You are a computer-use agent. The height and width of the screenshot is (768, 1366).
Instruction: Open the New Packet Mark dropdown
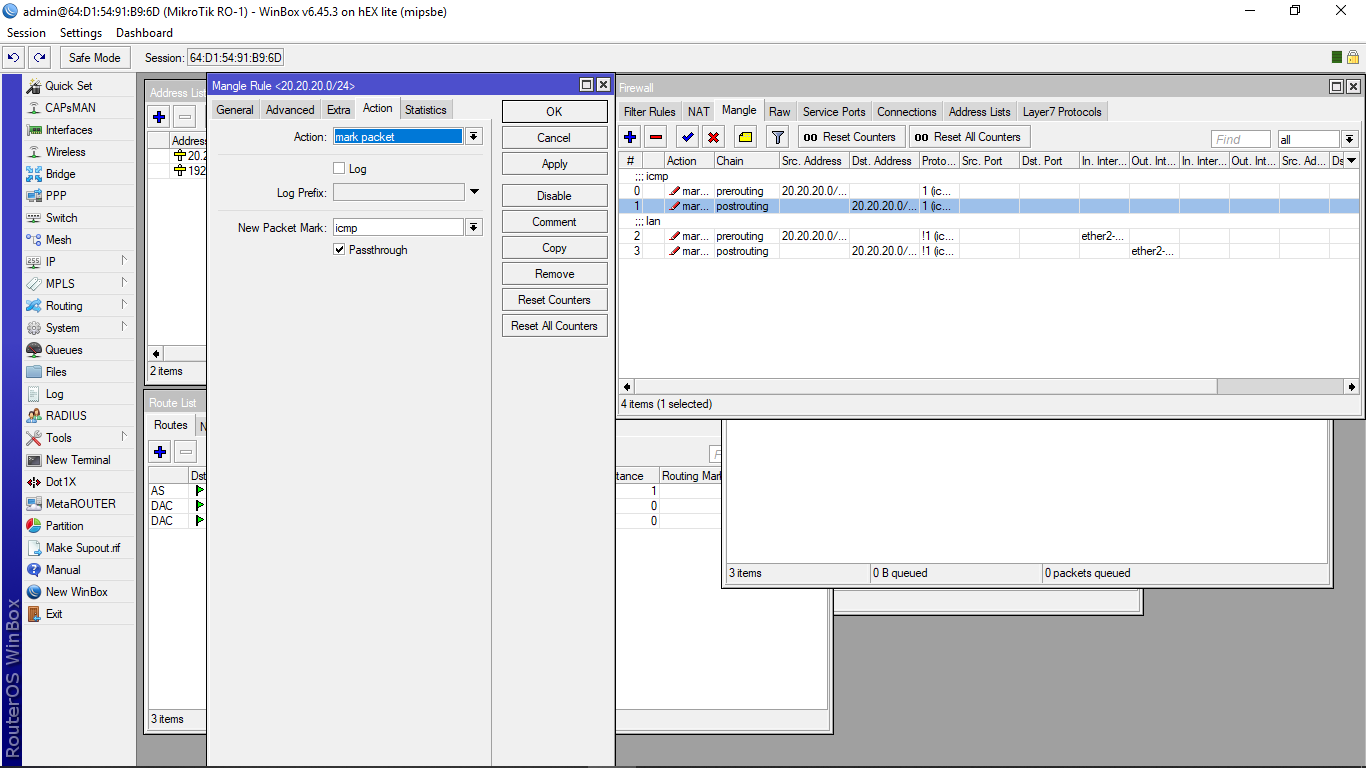tap(474, 228)
